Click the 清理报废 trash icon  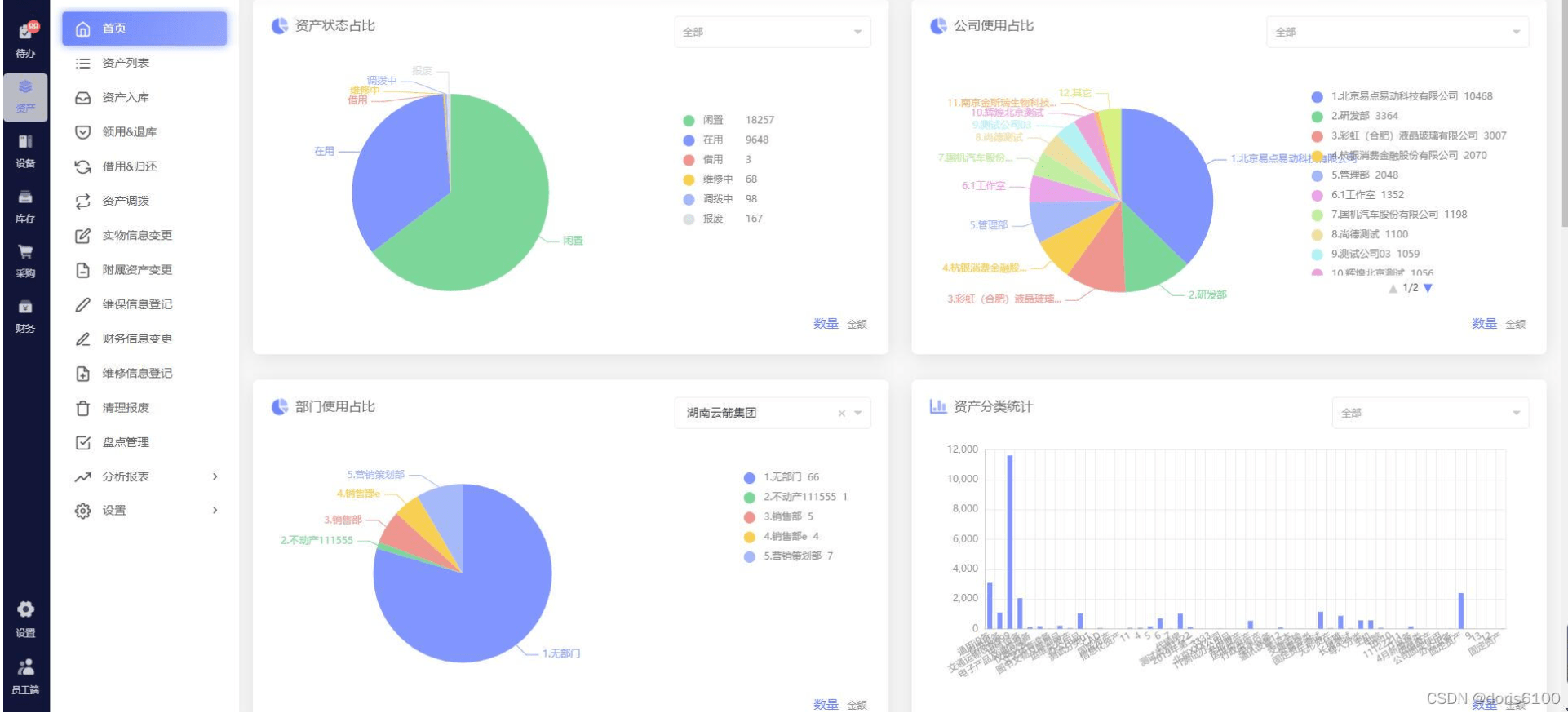click(x=82, y=408)
